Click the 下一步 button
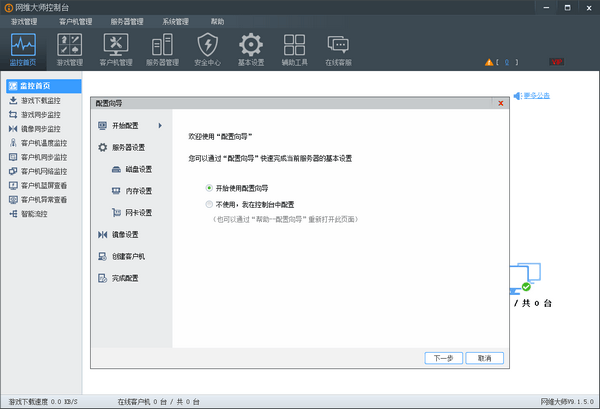Screen dimensions: 600x409 pos(444,358)
